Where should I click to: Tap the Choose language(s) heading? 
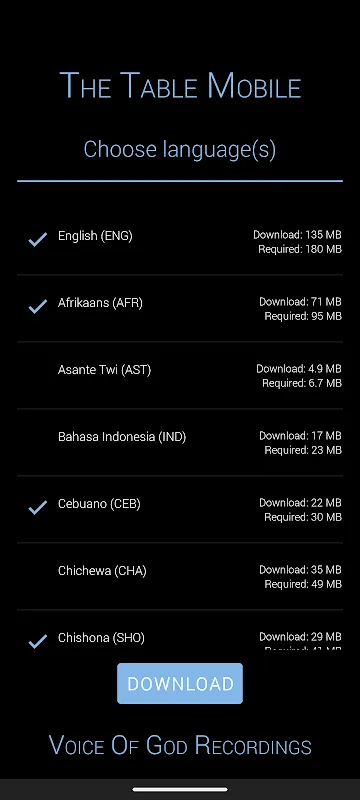tap(180, 149)
